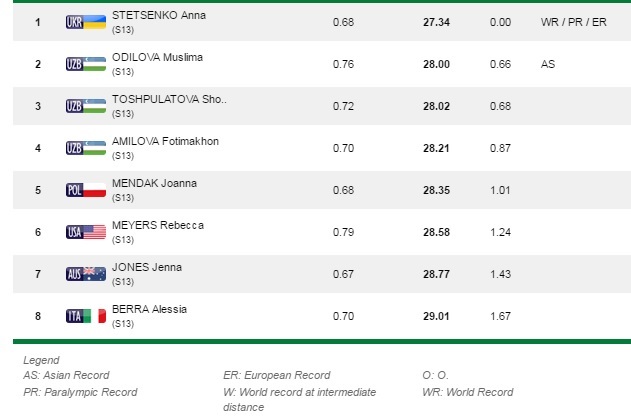
Task: Click the Uzbekistan flag next to Odilova Muslima
Action: click(85, 63)
